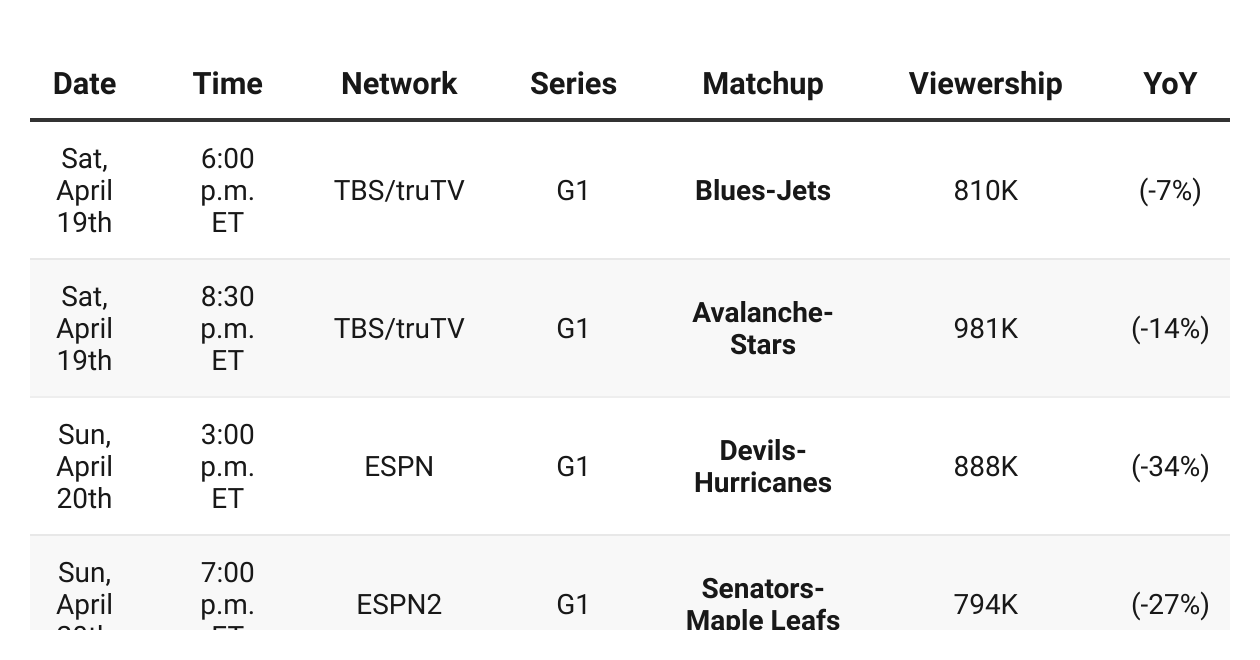Image resolution: width=1260 pixels, height=660 pixels.
Task: Select the 794K viewership figure
Action: point(985,605)
